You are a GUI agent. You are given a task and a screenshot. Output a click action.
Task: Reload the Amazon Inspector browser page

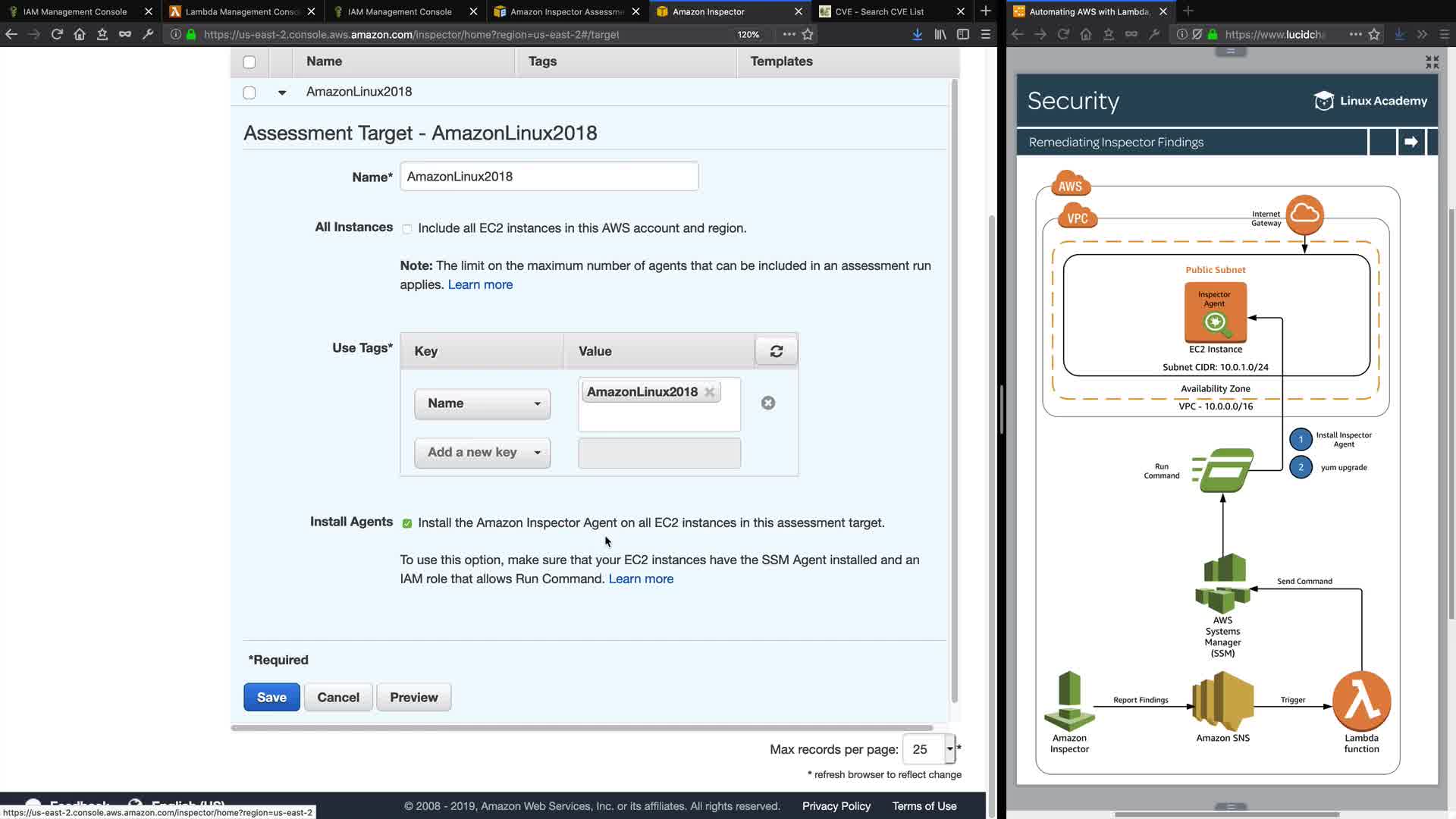pyautogui.click(x=56, y=34)
